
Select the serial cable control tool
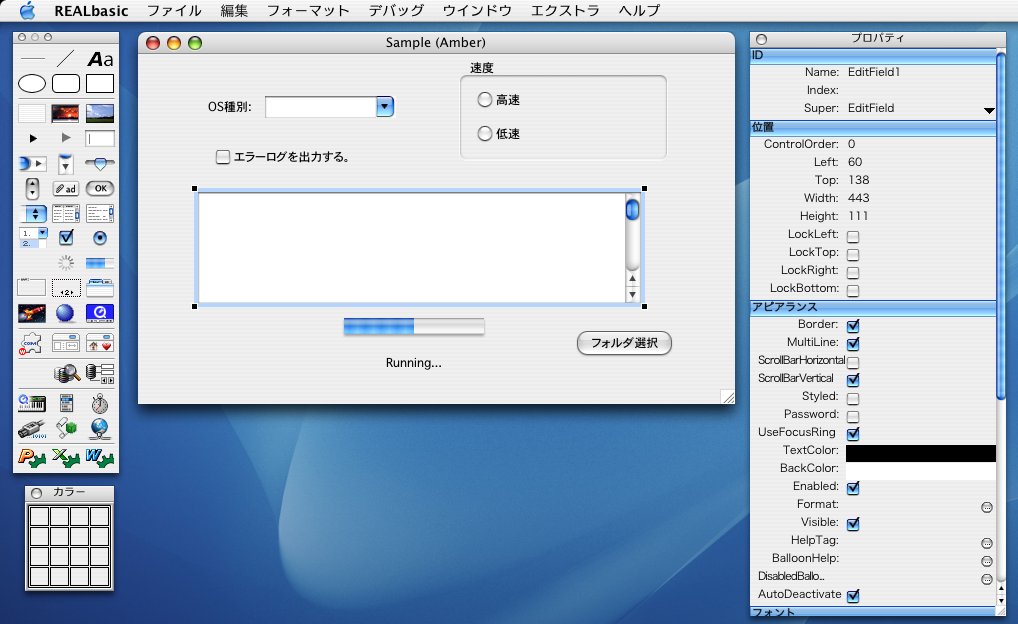click(x=32, y=429)
